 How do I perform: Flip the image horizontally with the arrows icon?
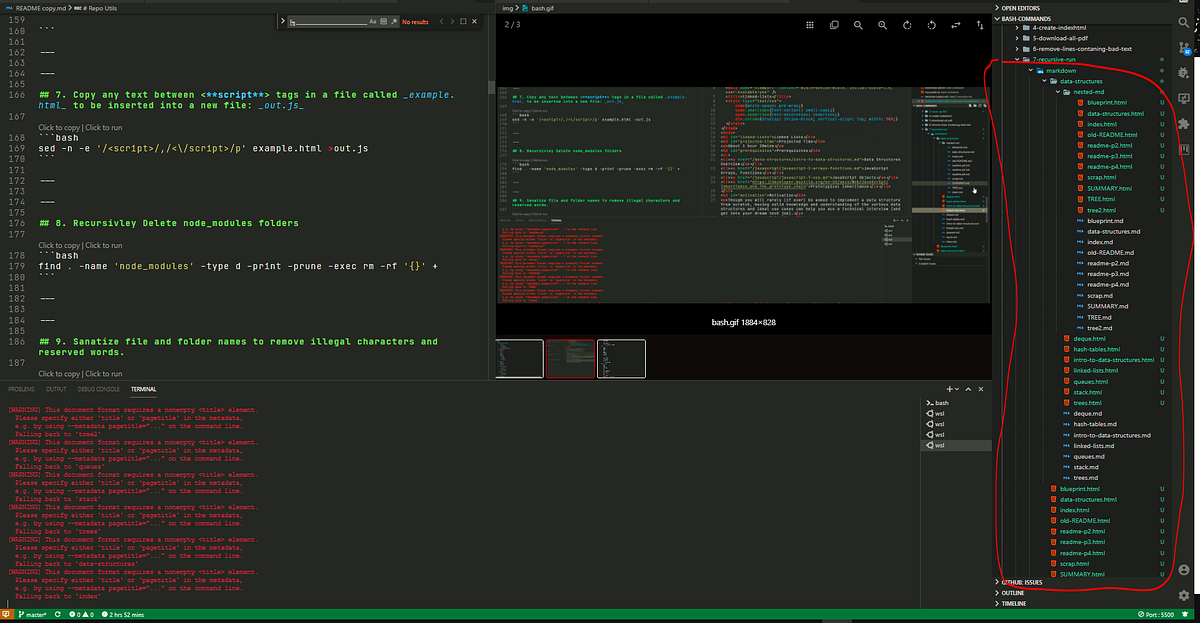(956, 24)
